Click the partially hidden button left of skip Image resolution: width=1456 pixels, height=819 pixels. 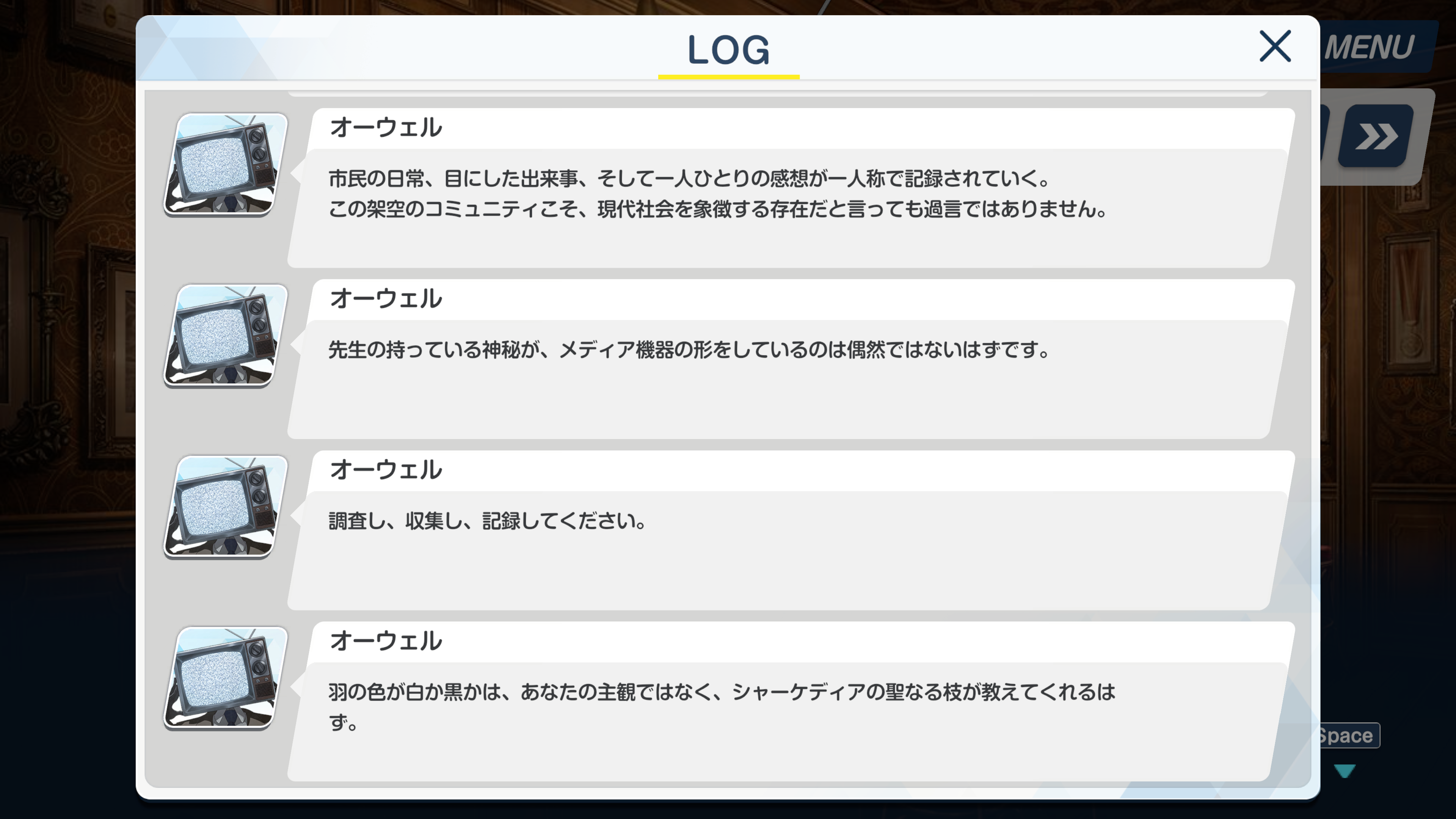pos(1326,136)
